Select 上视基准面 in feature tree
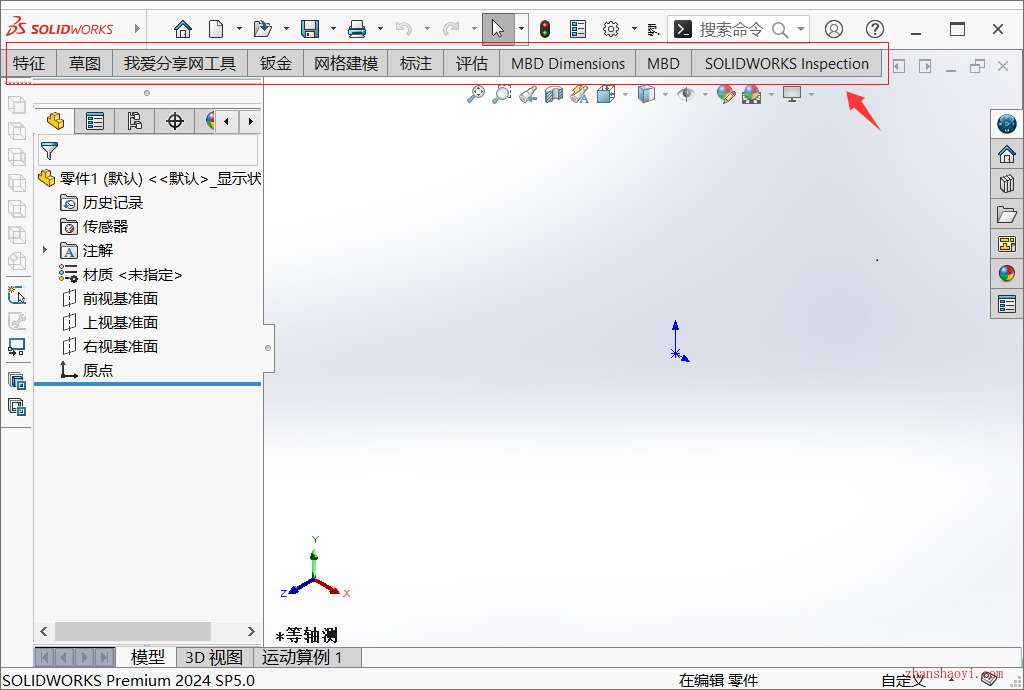The height and width of the screenshot is (690, 1024). point(110,322)
